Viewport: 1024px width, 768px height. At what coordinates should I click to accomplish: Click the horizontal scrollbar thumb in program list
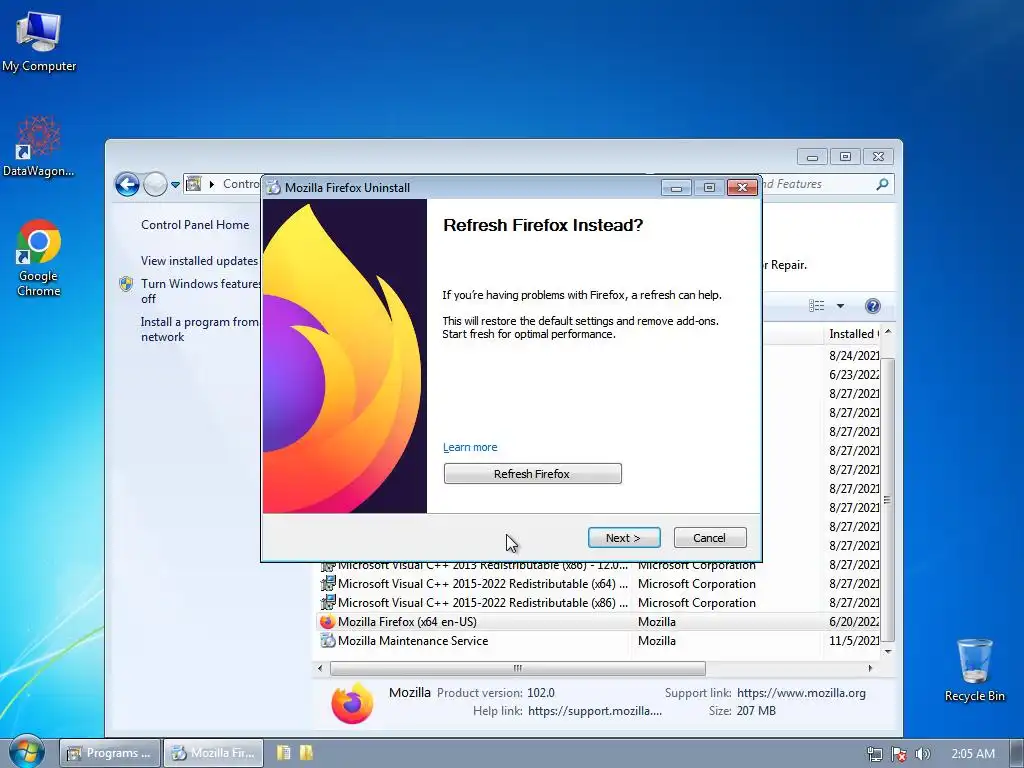pos(517,668)
